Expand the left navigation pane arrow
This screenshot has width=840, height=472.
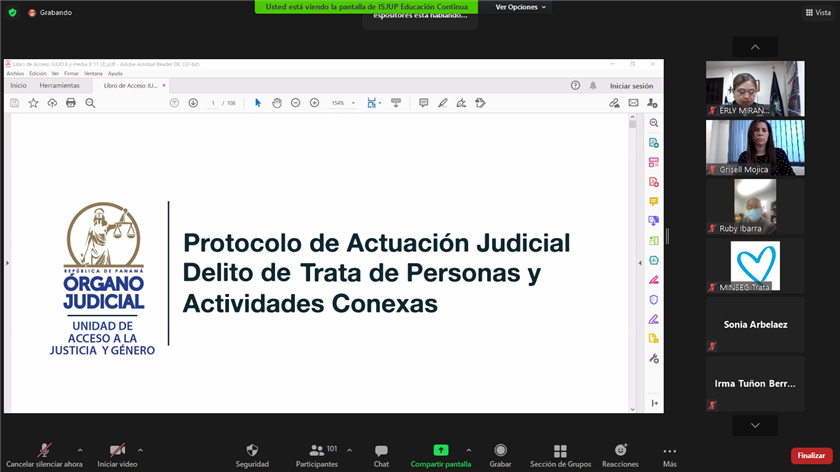click(8, 263)
